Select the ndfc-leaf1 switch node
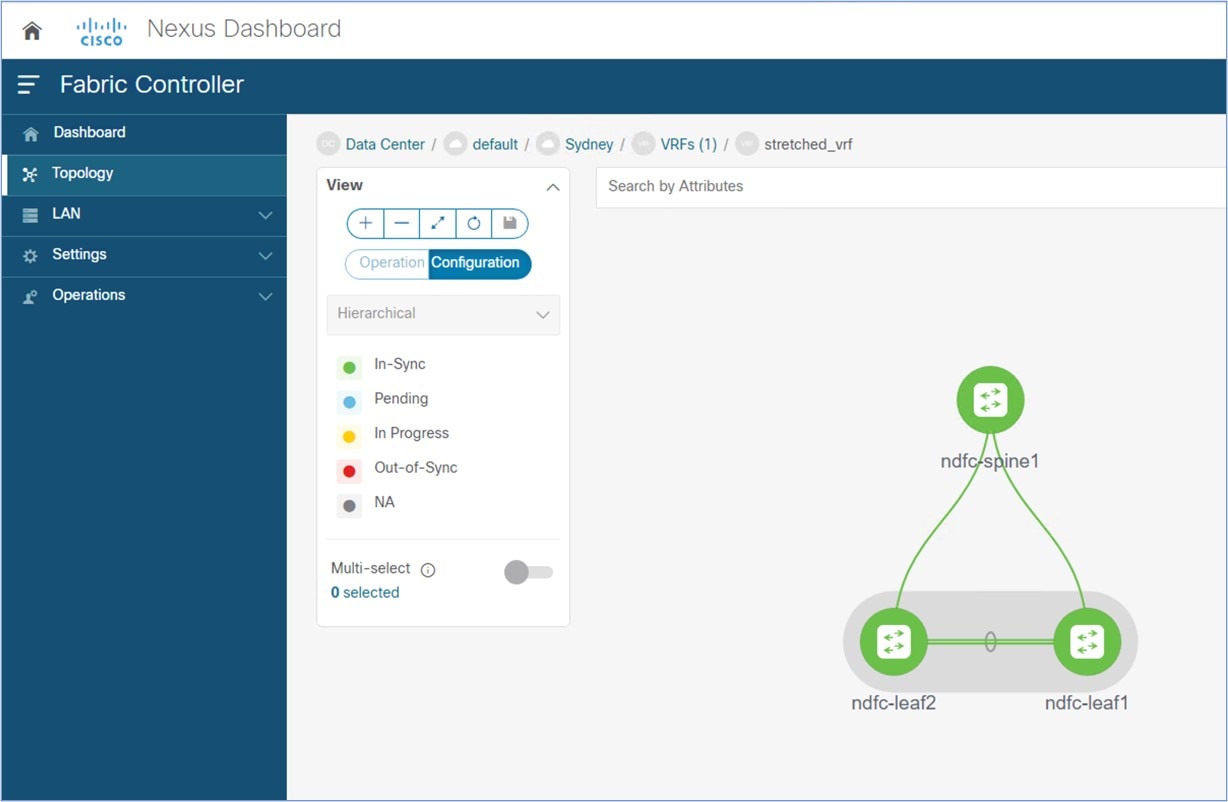 [x=1087, y=641]
